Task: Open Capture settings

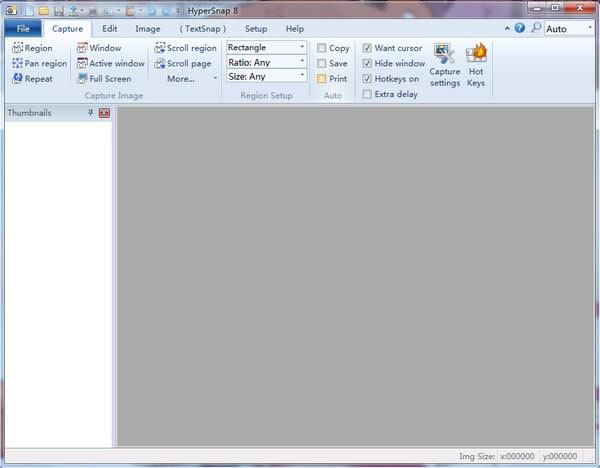Action: [445, 65]
